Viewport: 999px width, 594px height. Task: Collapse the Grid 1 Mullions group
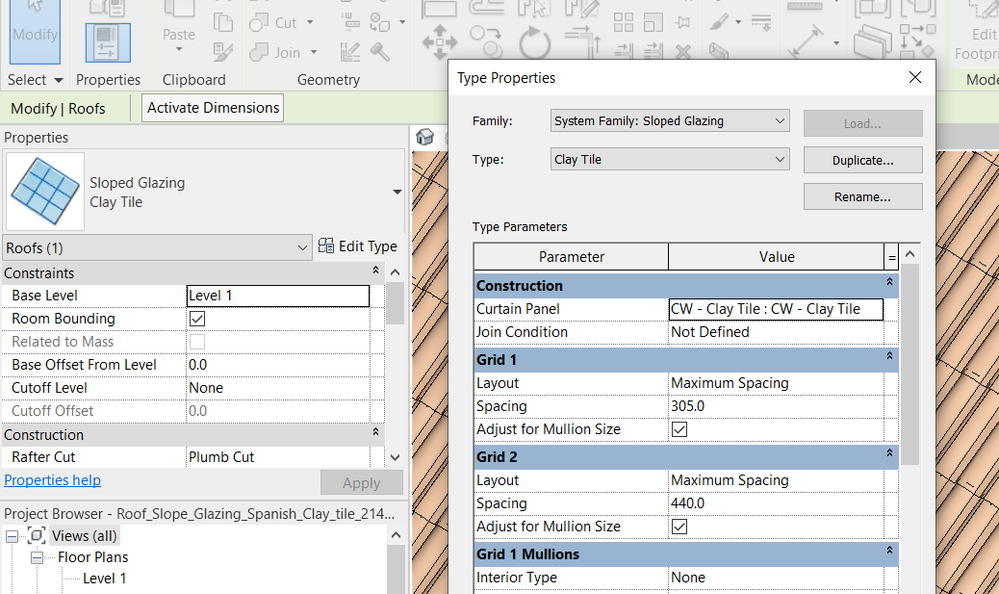click(889, 550)
